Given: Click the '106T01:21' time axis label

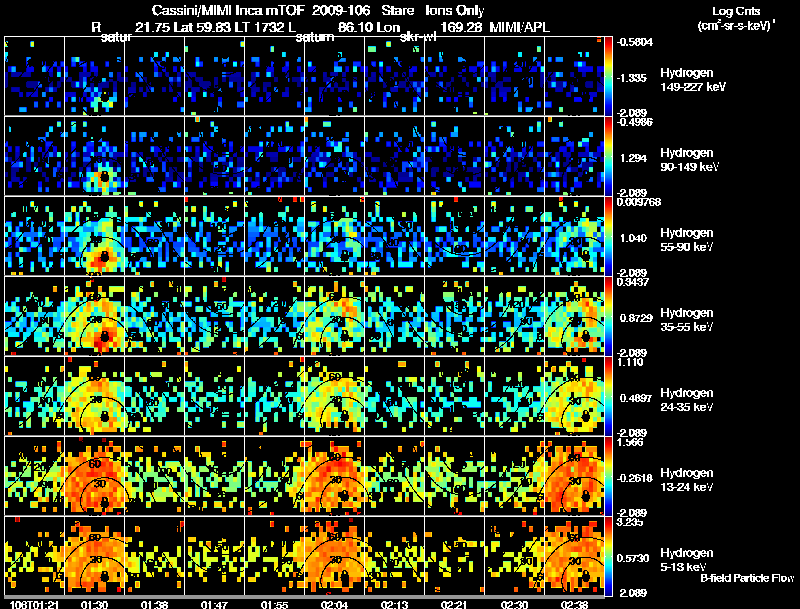Looking at the screenshot, I should tap(34, 604).
